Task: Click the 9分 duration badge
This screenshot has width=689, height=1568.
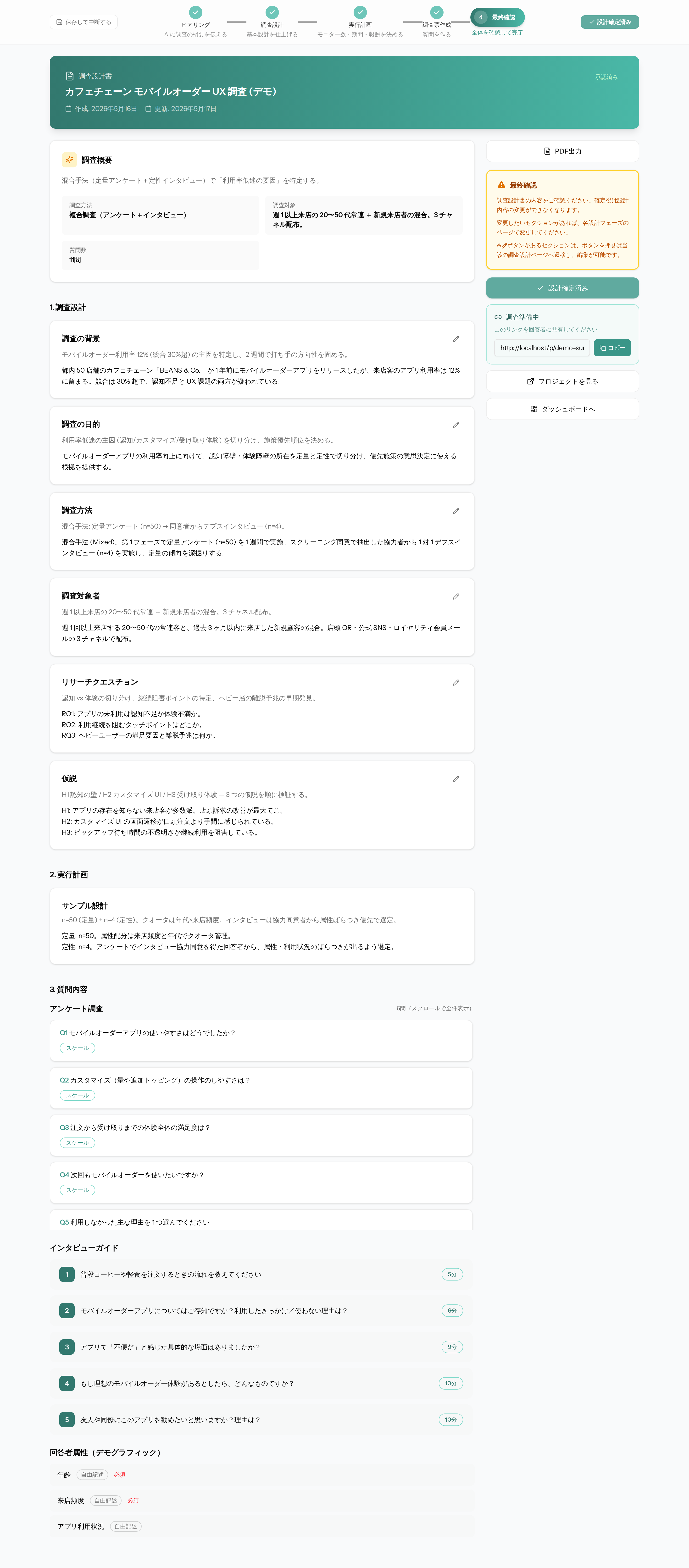Action: click(452, 1347)
